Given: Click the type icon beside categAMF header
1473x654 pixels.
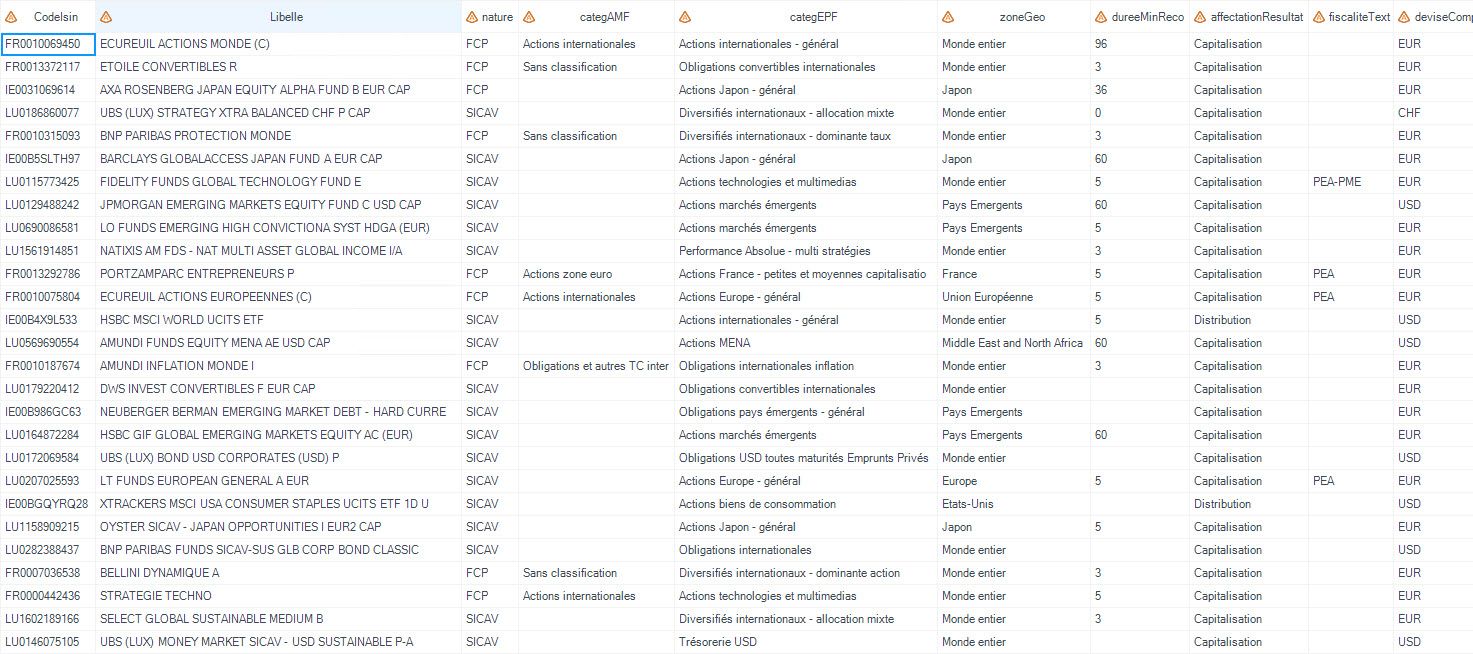Looking at the screenshot, I should coord(529,17).
